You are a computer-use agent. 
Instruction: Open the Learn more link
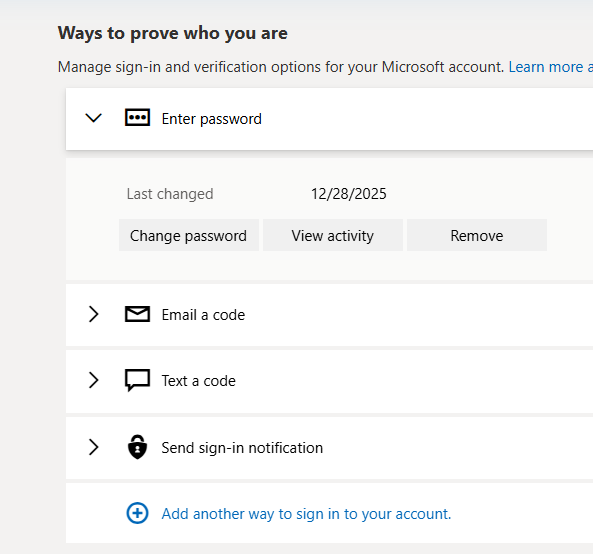551,67
